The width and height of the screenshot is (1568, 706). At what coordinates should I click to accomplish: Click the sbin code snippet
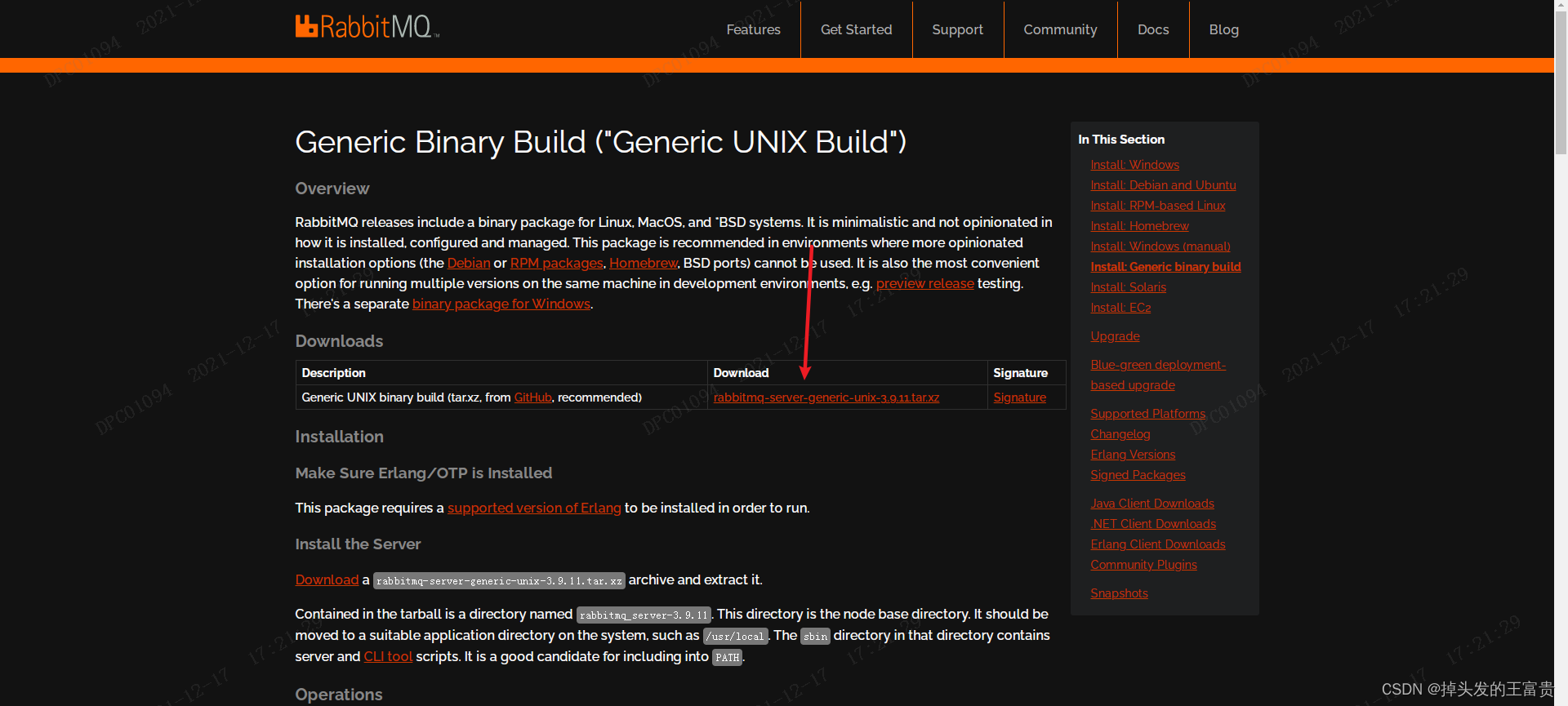point(815,636)
